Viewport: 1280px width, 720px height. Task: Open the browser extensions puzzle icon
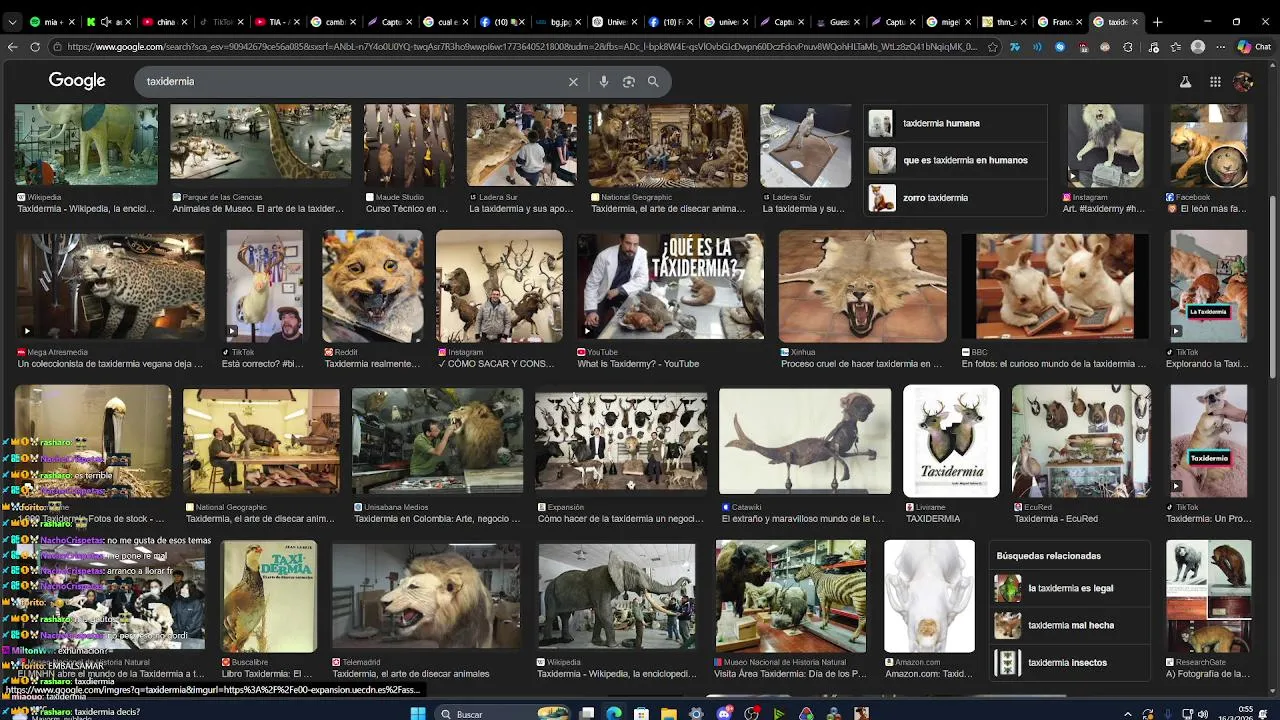[x=1128, y=47]
